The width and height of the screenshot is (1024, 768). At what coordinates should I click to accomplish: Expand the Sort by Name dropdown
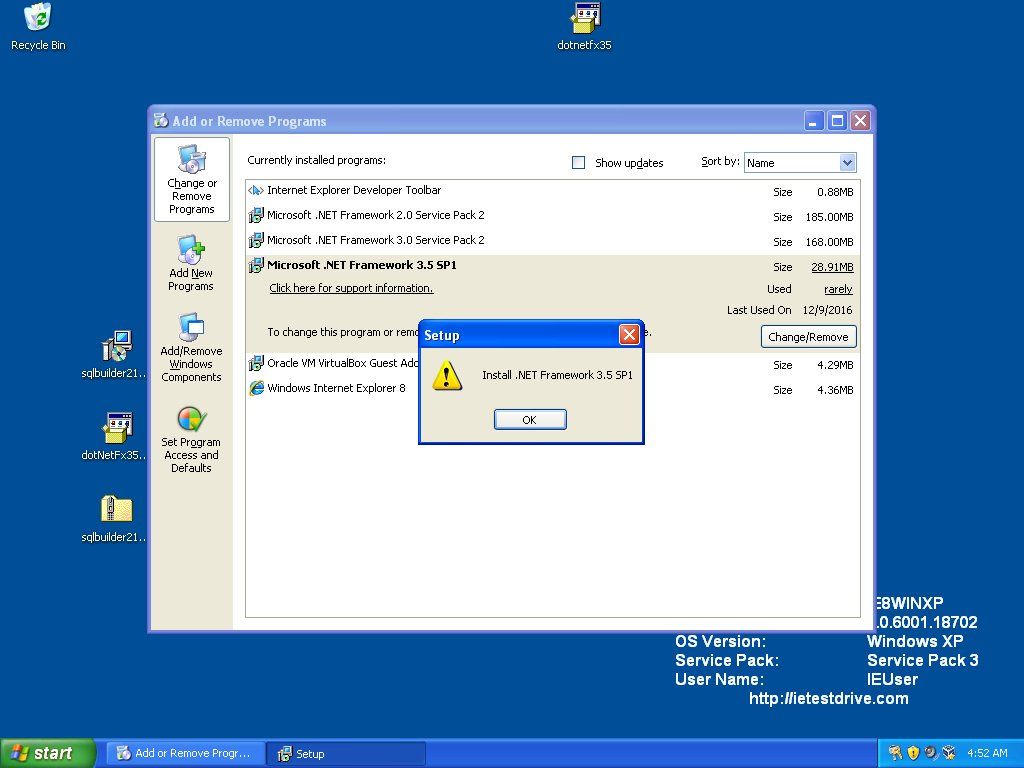tap(847, 163)
